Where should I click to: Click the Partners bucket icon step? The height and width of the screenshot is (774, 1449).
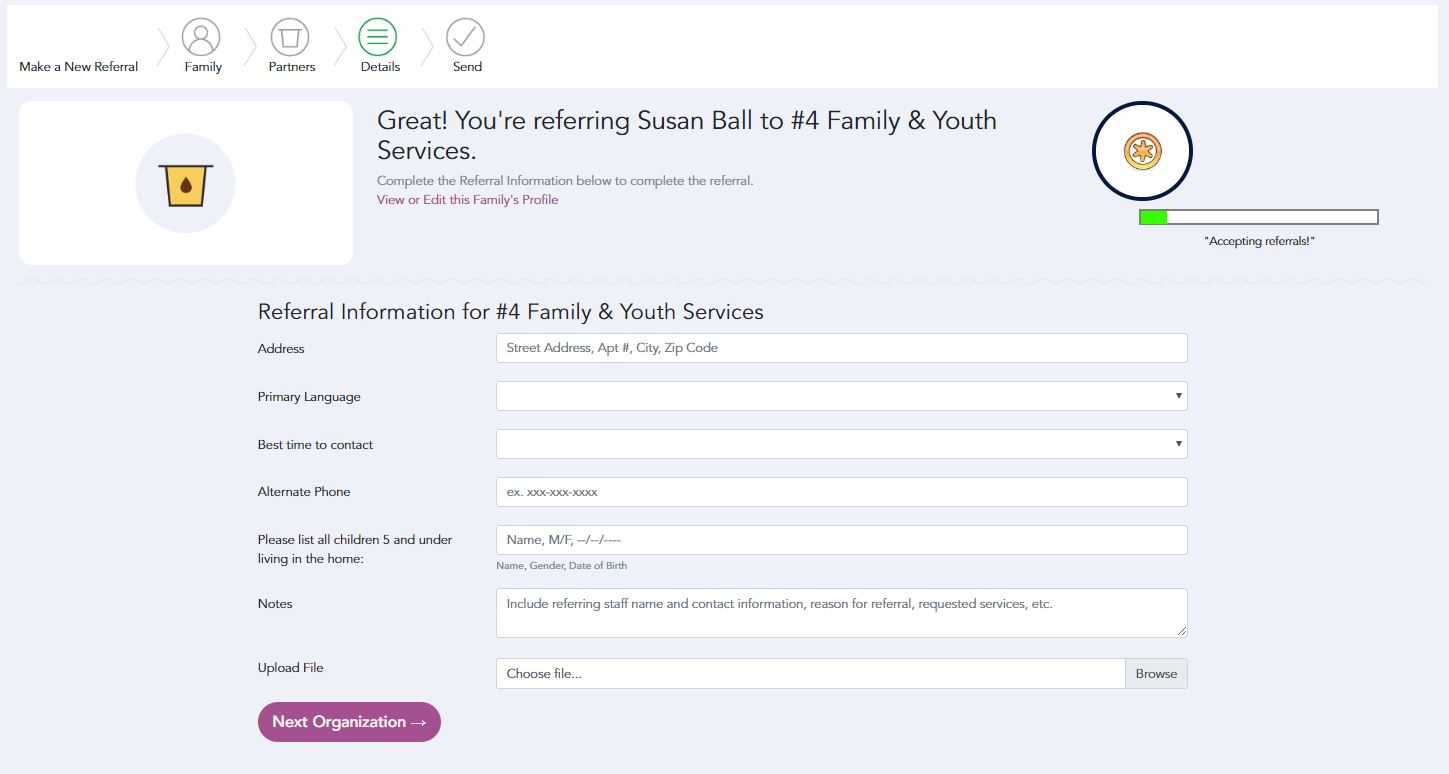290,38
